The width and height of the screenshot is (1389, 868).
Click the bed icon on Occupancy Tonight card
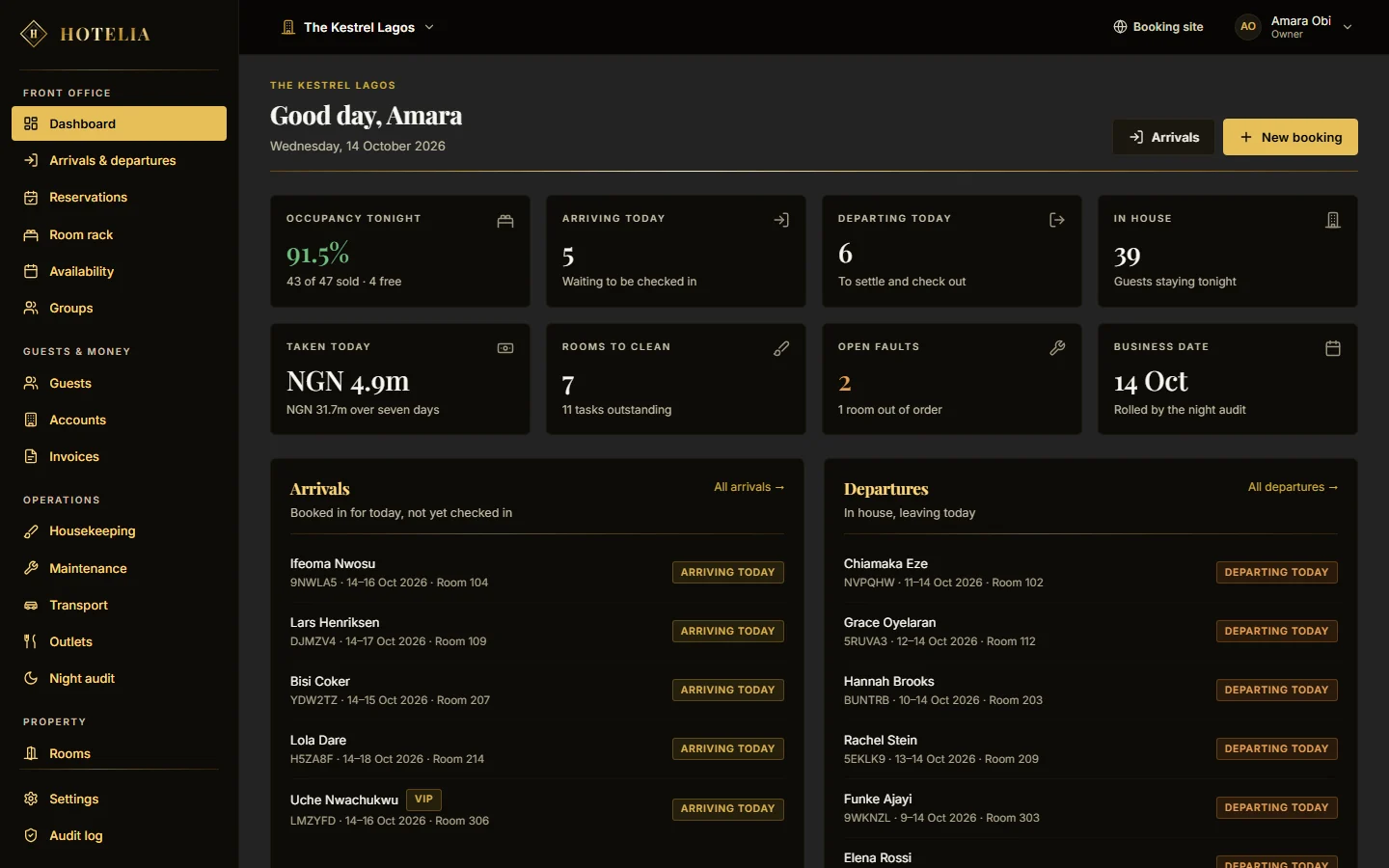point(505,221)
